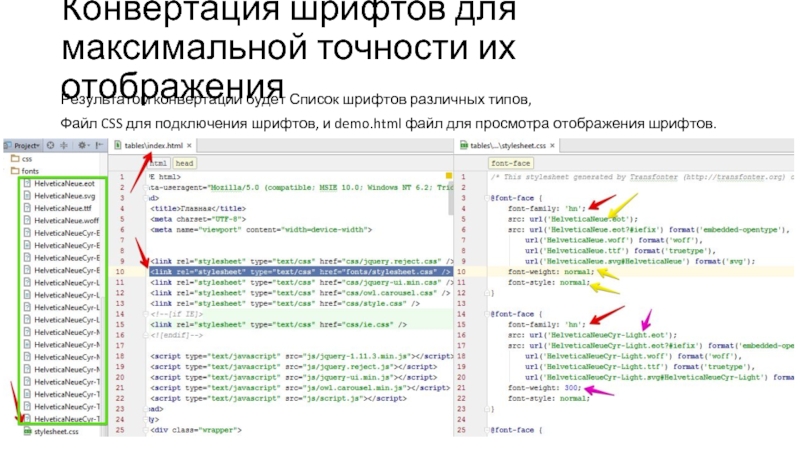Fold the wrapper div at HTML line 25
Screen dimensions: 800x450
(x=146, y=430)
